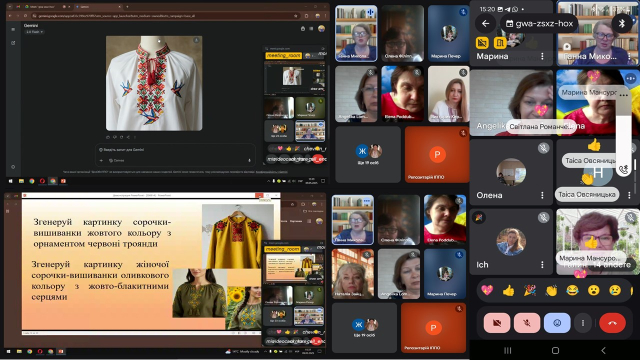Send the sparkling heart reaction

click(x=487, y=290)
